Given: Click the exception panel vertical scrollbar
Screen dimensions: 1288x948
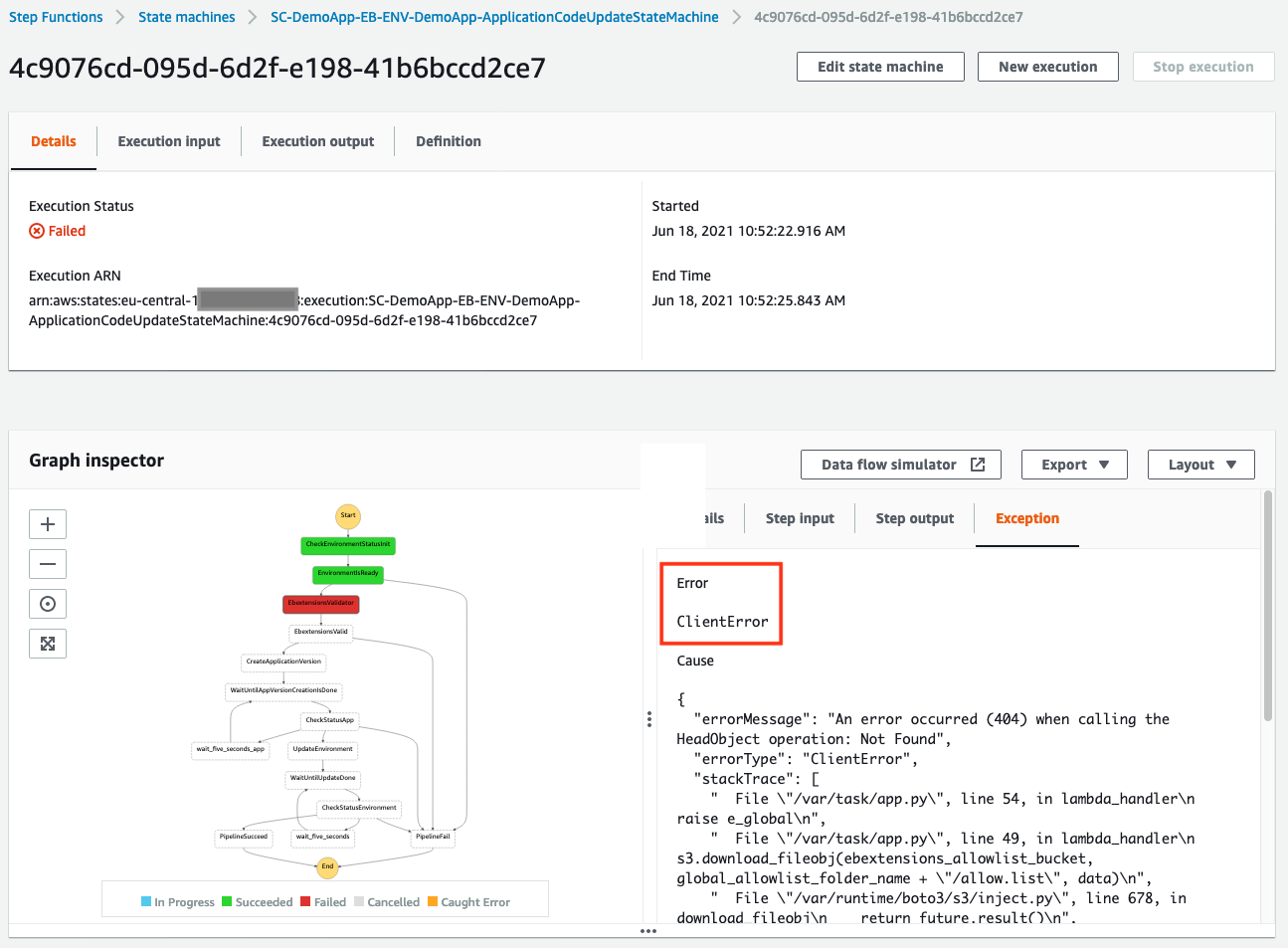Looking at the screenshot, I should click(1268, 605).
